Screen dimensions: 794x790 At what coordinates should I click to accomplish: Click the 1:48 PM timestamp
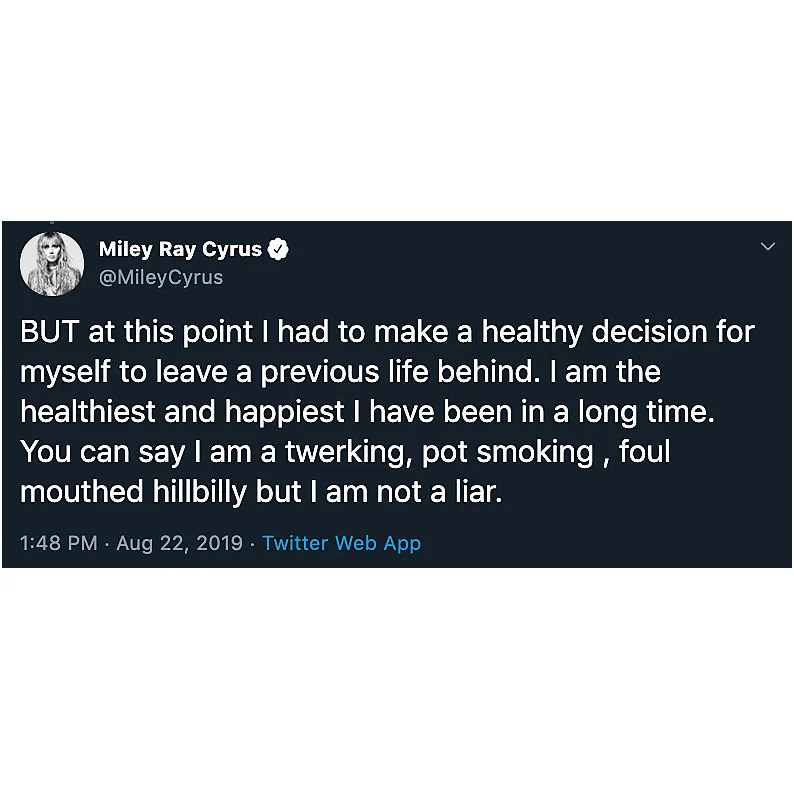[59, 543]
